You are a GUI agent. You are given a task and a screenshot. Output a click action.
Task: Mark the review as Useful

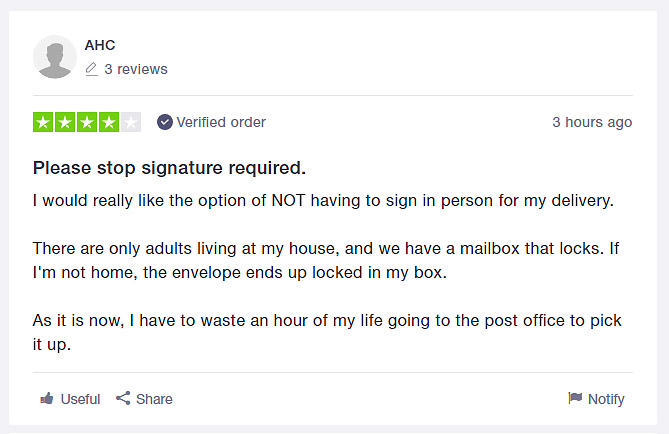tap(70, 399)
